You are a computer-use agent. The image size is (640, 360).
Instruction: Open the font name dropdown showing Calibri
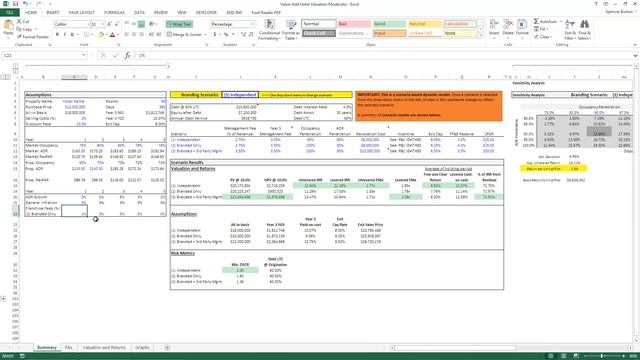pos(88,24)
